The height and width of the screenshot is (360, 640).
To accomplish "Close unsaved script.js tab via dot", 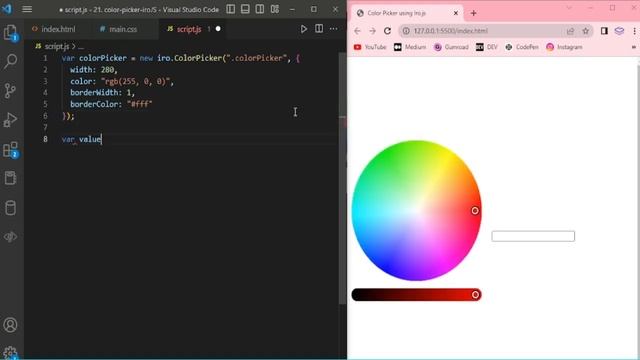I will coord(218,29).
